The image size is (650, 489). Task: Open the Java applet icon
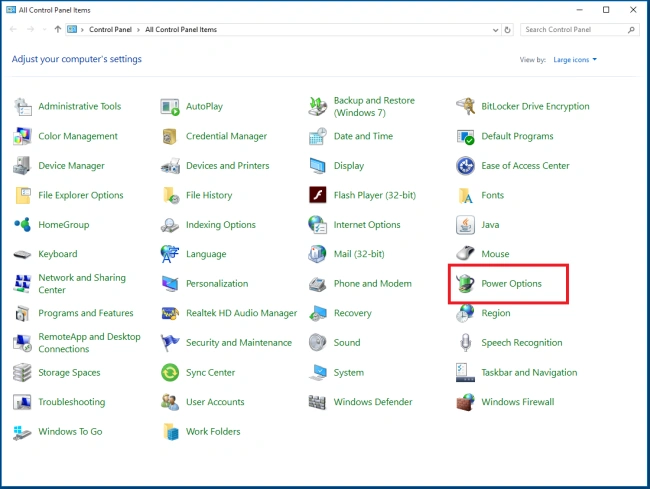tap(465, 225)
